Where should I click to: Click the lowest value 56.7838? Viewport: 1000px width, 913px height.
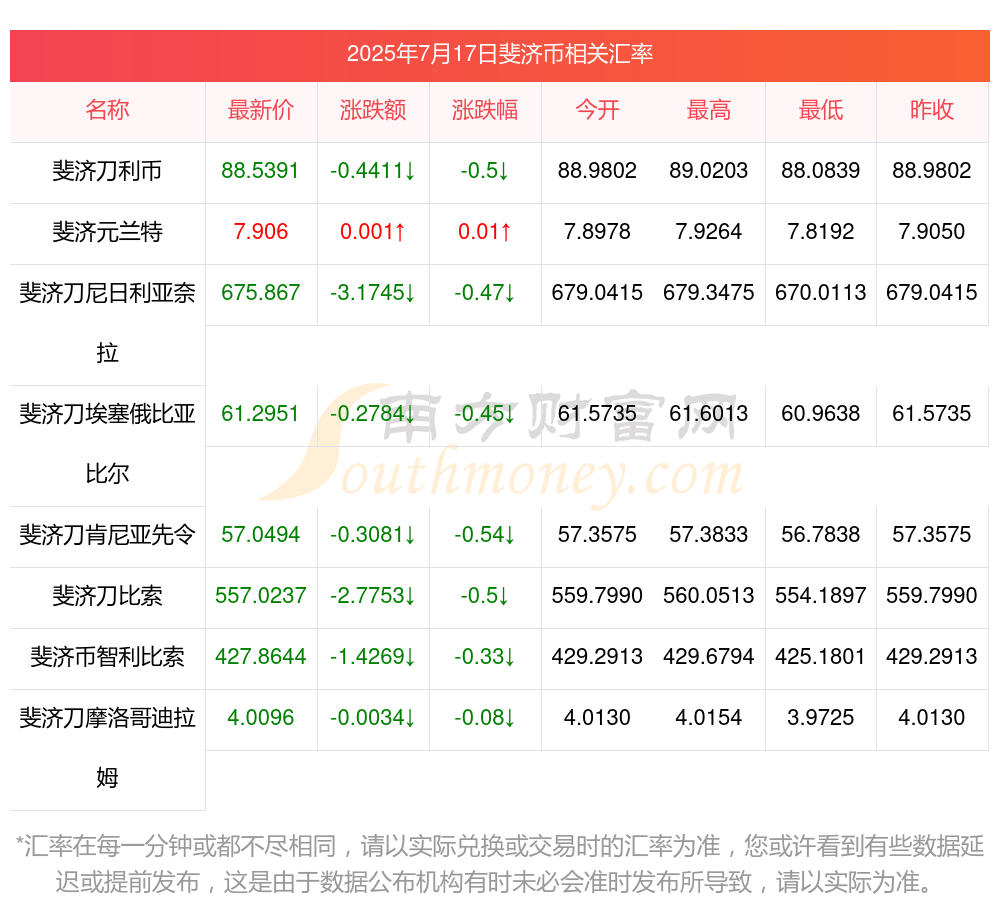tap(821, 534)
